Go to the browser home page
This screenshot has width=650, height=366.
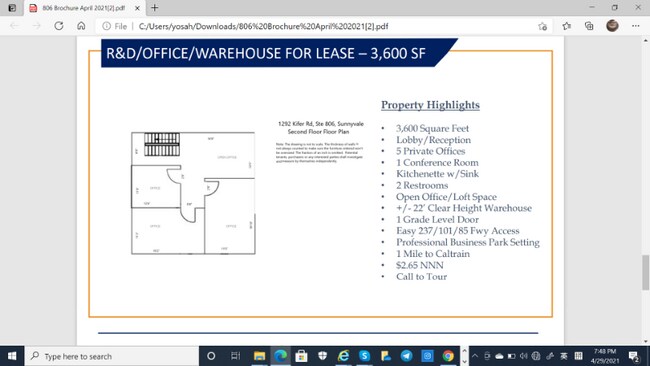click(x=81, y=26)
